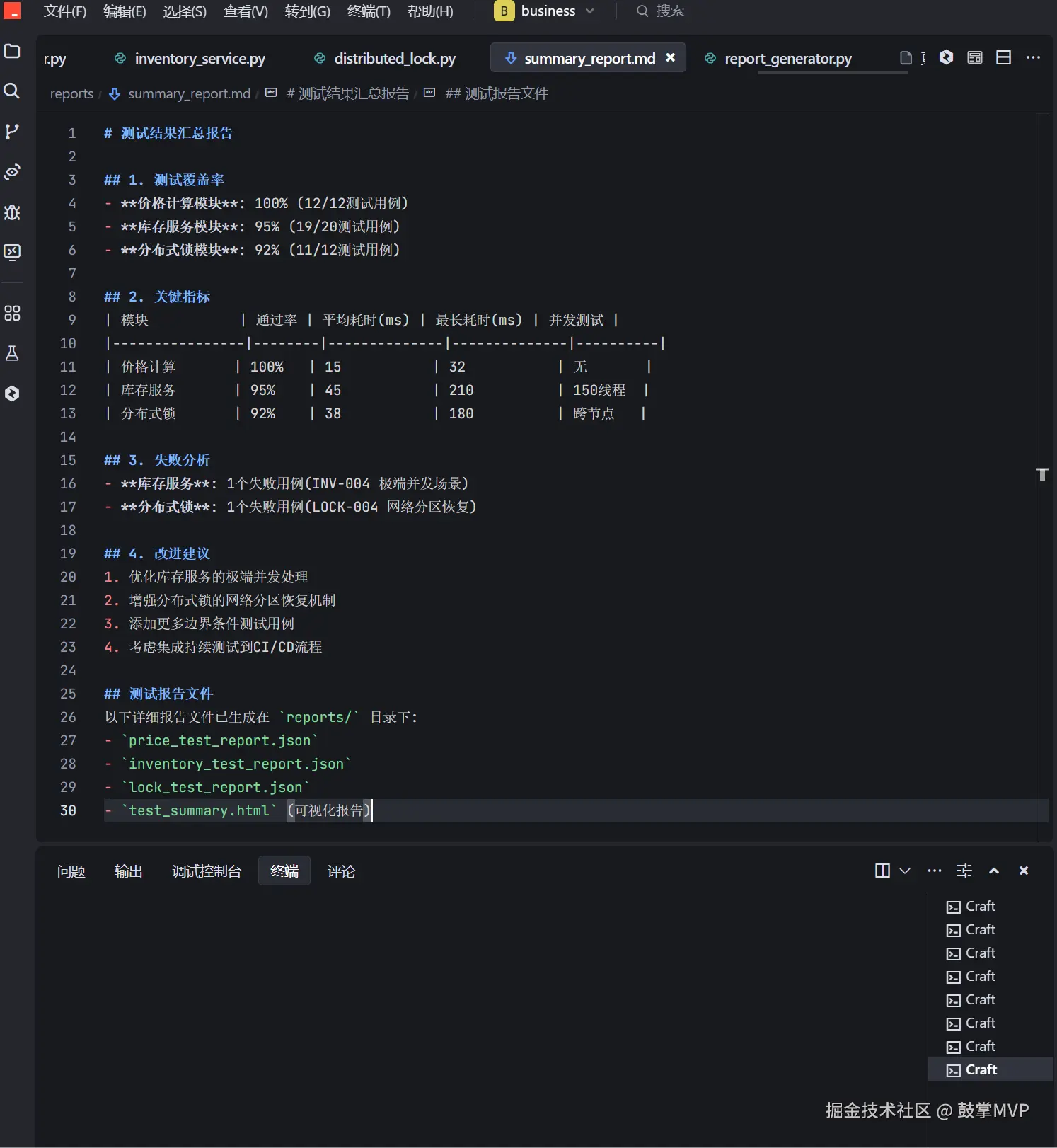Viewport: 1057px width, 1148px height.
Task: Switch to the 调试控制台 panel tab
Action: 207,871
